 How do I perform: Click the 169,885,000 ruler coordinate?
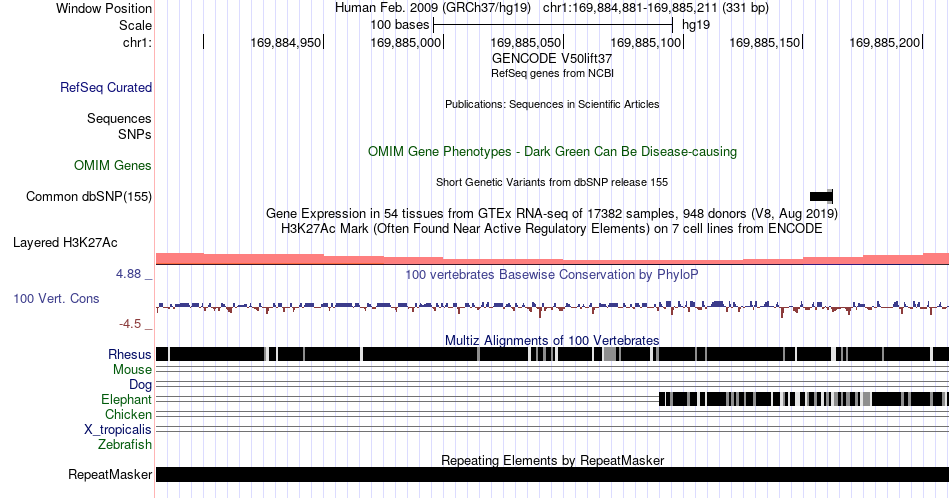pos(405,42)
